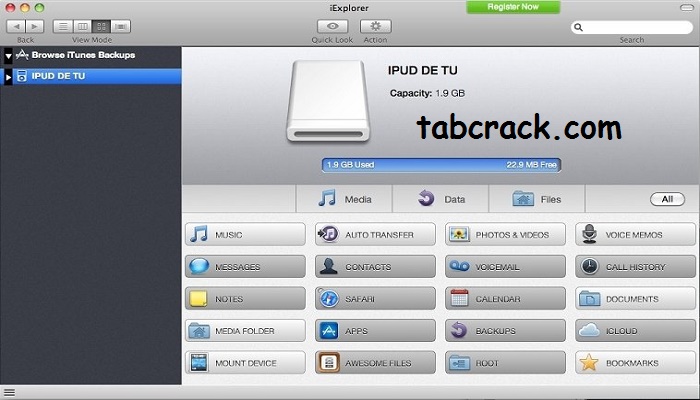
Task: Open Voice Memos
Action: (635, 234)
